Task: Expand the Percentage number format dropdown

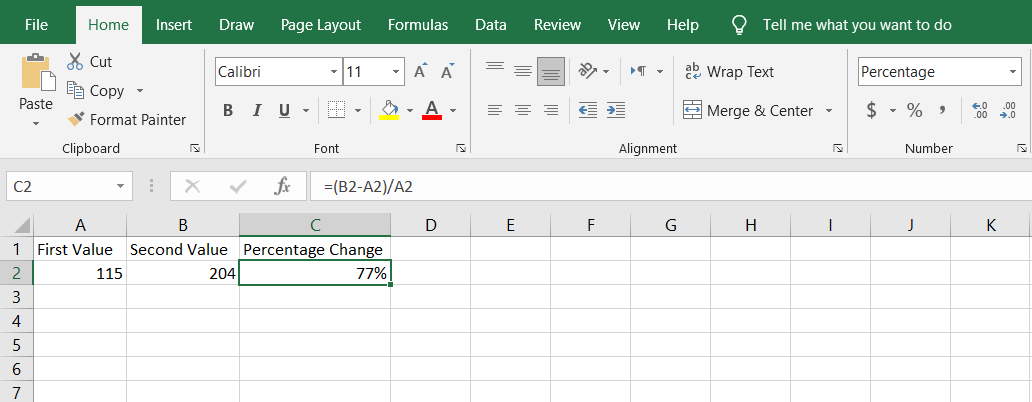Action: tap(1012, 72)
